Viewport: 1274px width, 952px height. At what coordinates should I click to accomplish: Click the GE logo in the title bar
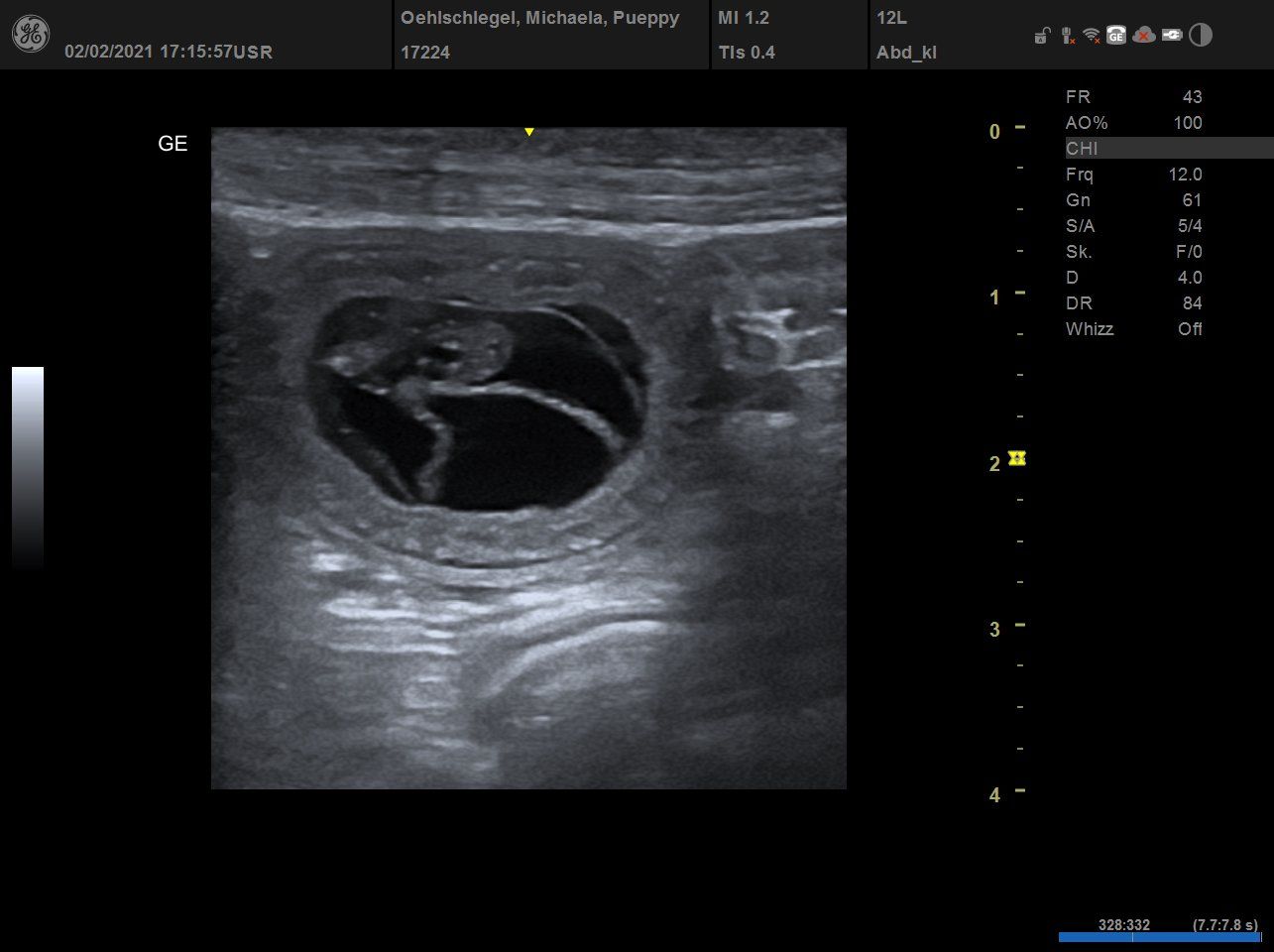pyautogui.click(x=30, y=35)
